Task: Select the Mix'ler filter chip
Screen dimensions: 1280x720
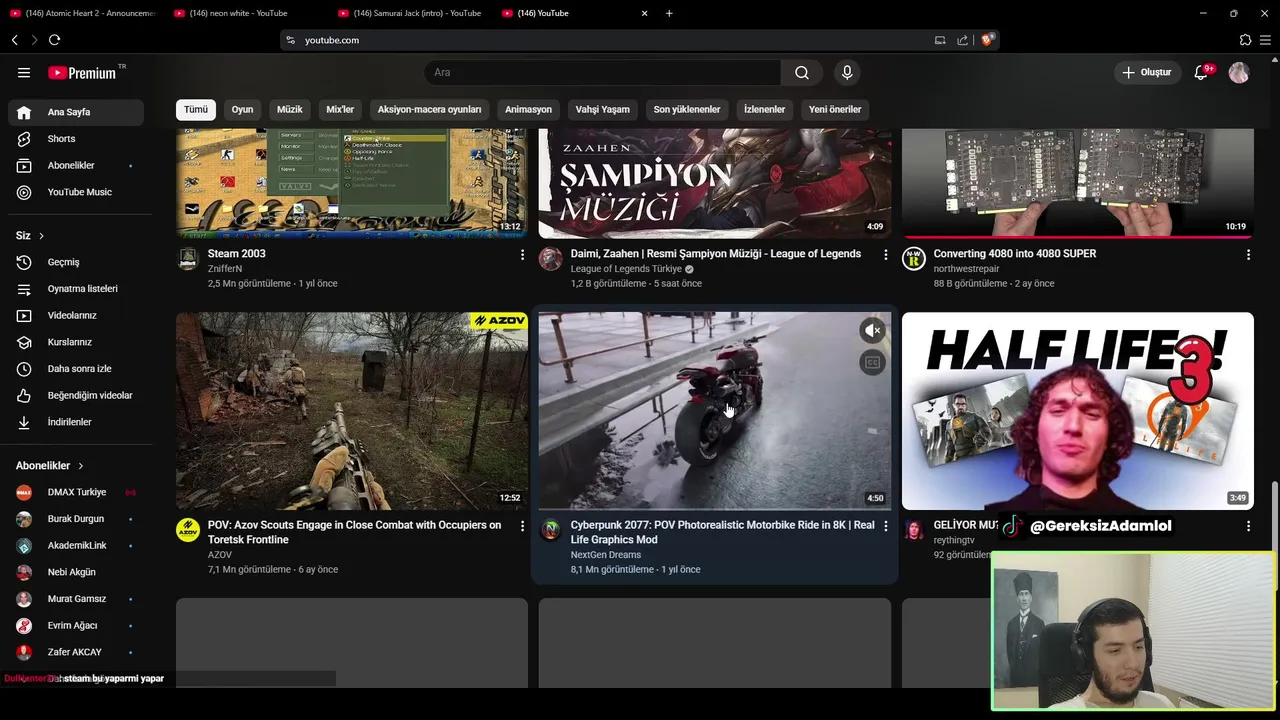Action: 340,109
